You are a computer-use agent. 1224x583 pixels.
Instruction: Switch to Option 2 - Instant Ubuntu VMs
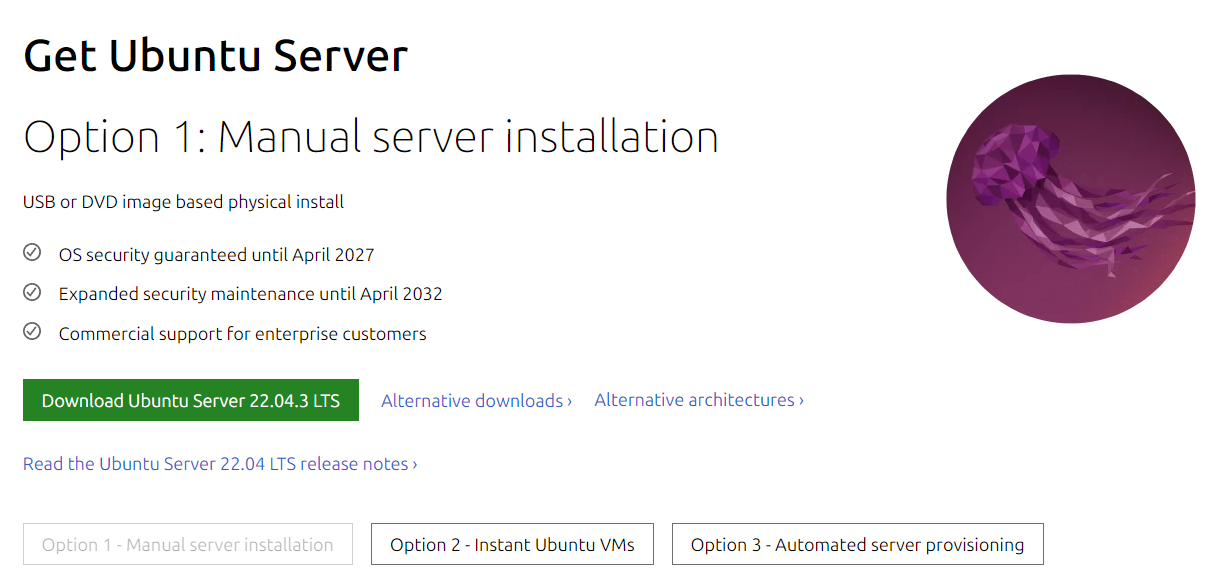512,544
